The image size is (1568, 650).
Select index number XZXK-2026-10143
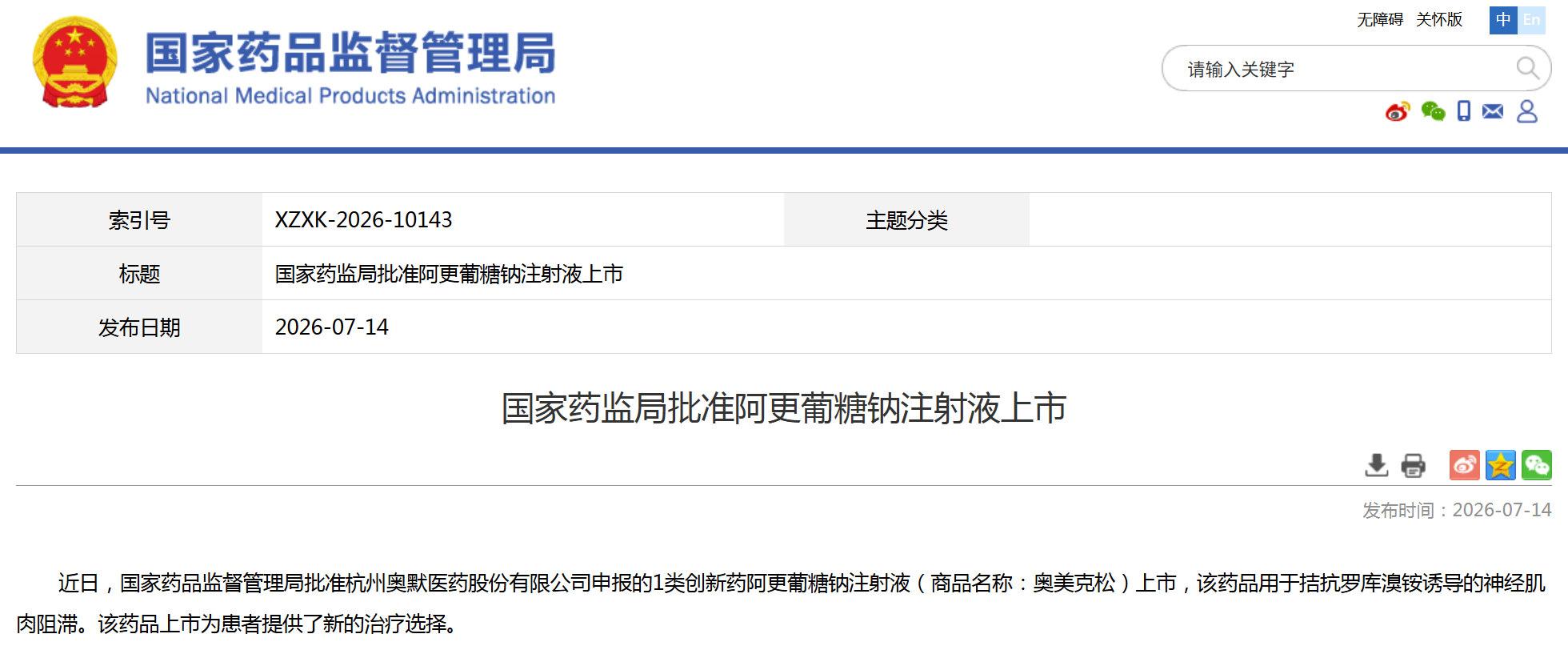[x=364, y=219]
